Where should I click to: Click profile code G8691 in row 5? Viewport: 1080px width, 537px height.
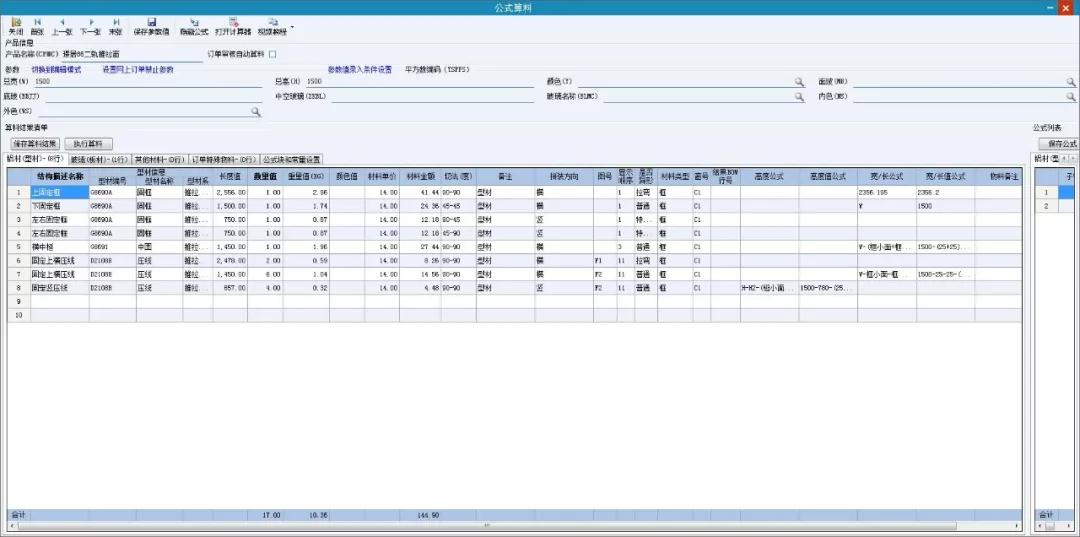coord(112,246)
